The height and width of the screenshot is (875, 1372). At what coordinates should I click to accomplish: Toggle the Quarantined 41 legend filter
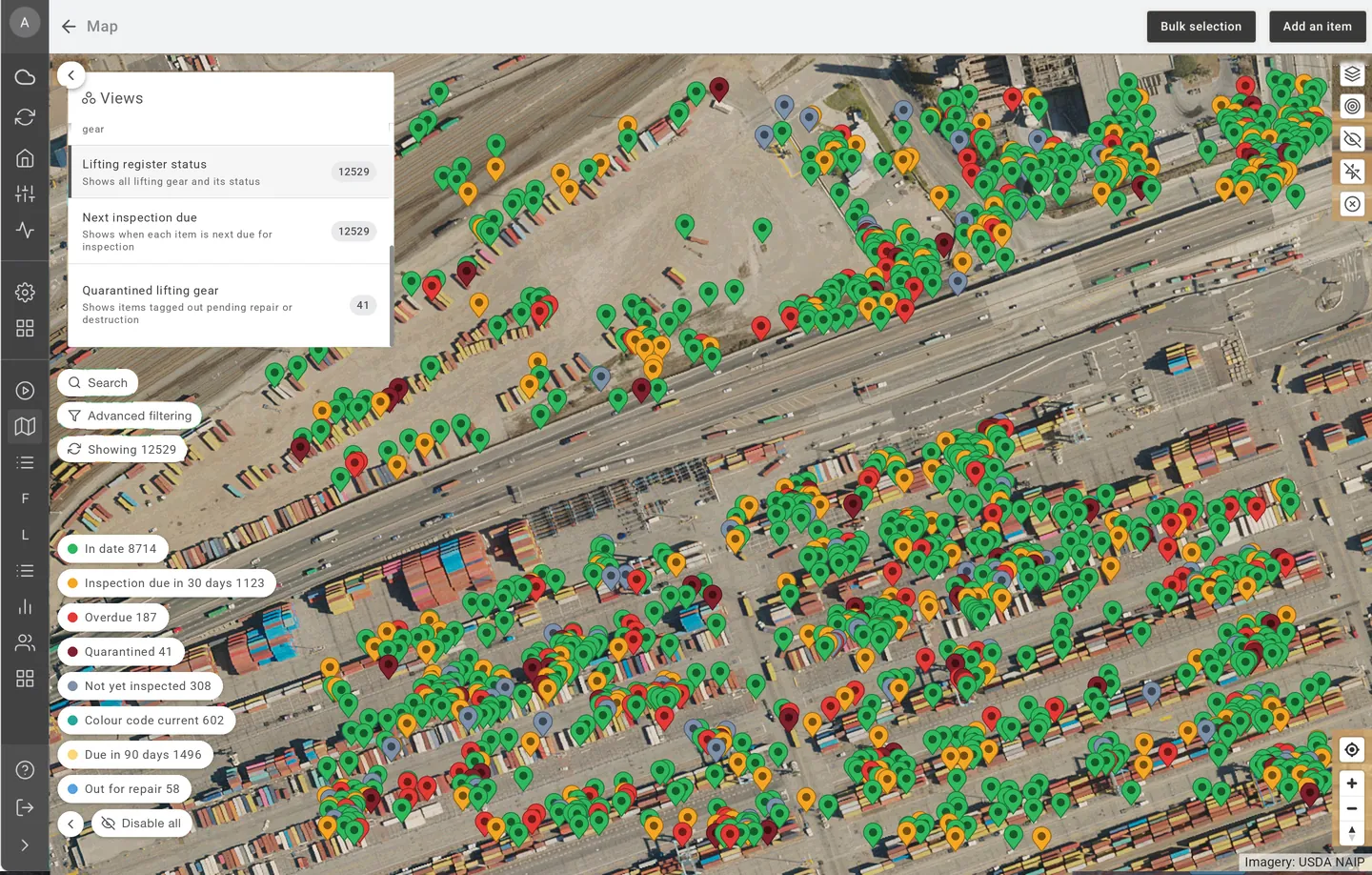[x=121, y=652]
